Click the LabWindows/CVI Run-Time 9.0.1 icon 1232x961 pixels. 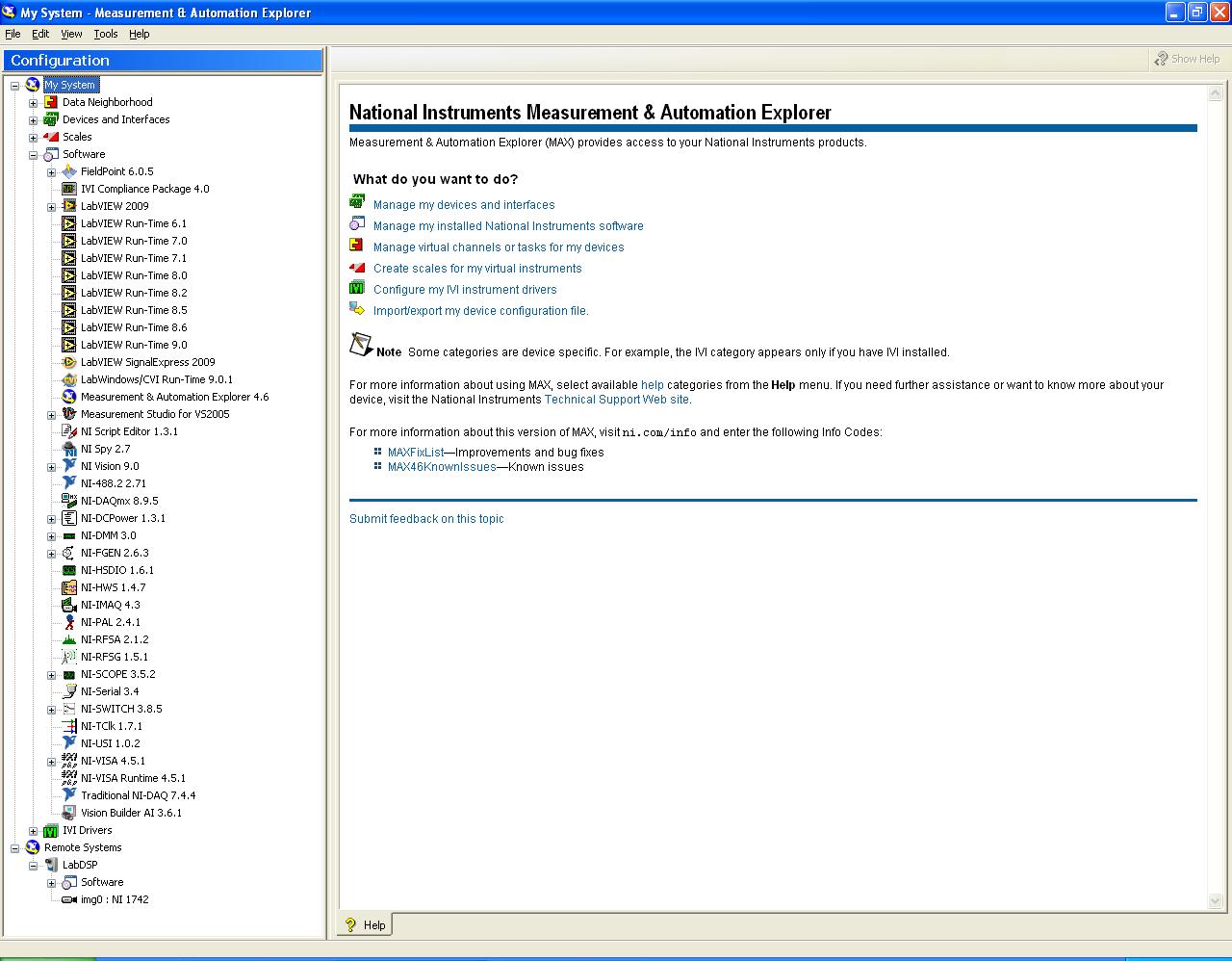[69, 379]
